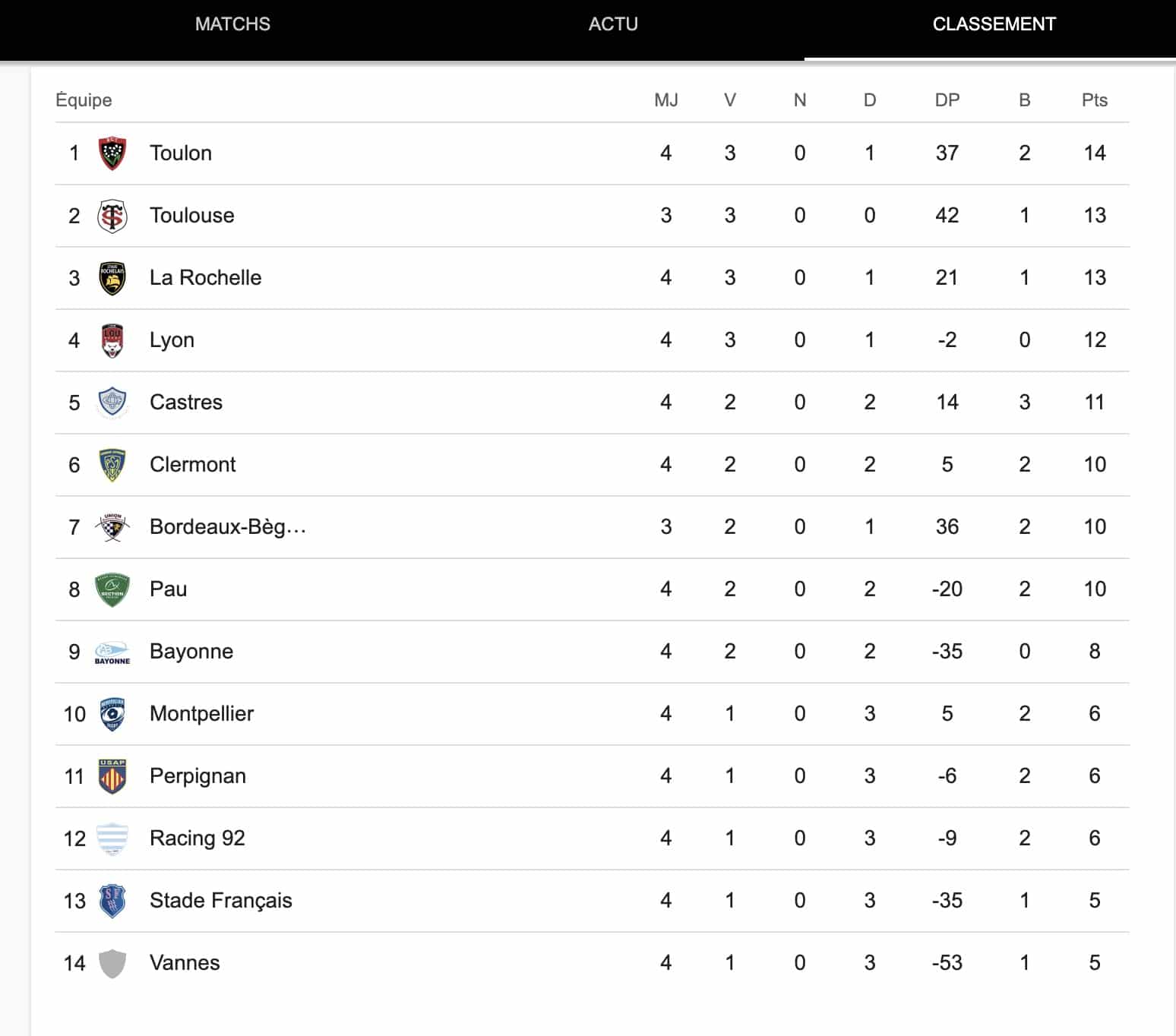This screenshot has width=1176, height=1036.
Task: Select the Lyon club logo
Action: [112, 340]
